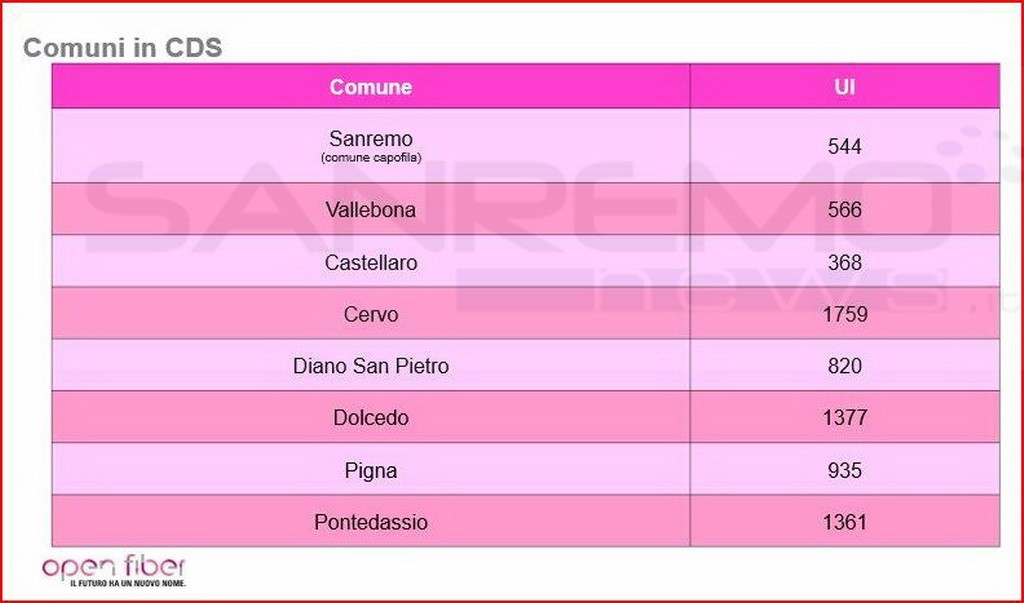Screen dimensions: 1024x603
Task: Select the Pontedassio row name
Action: pos(371,522)
